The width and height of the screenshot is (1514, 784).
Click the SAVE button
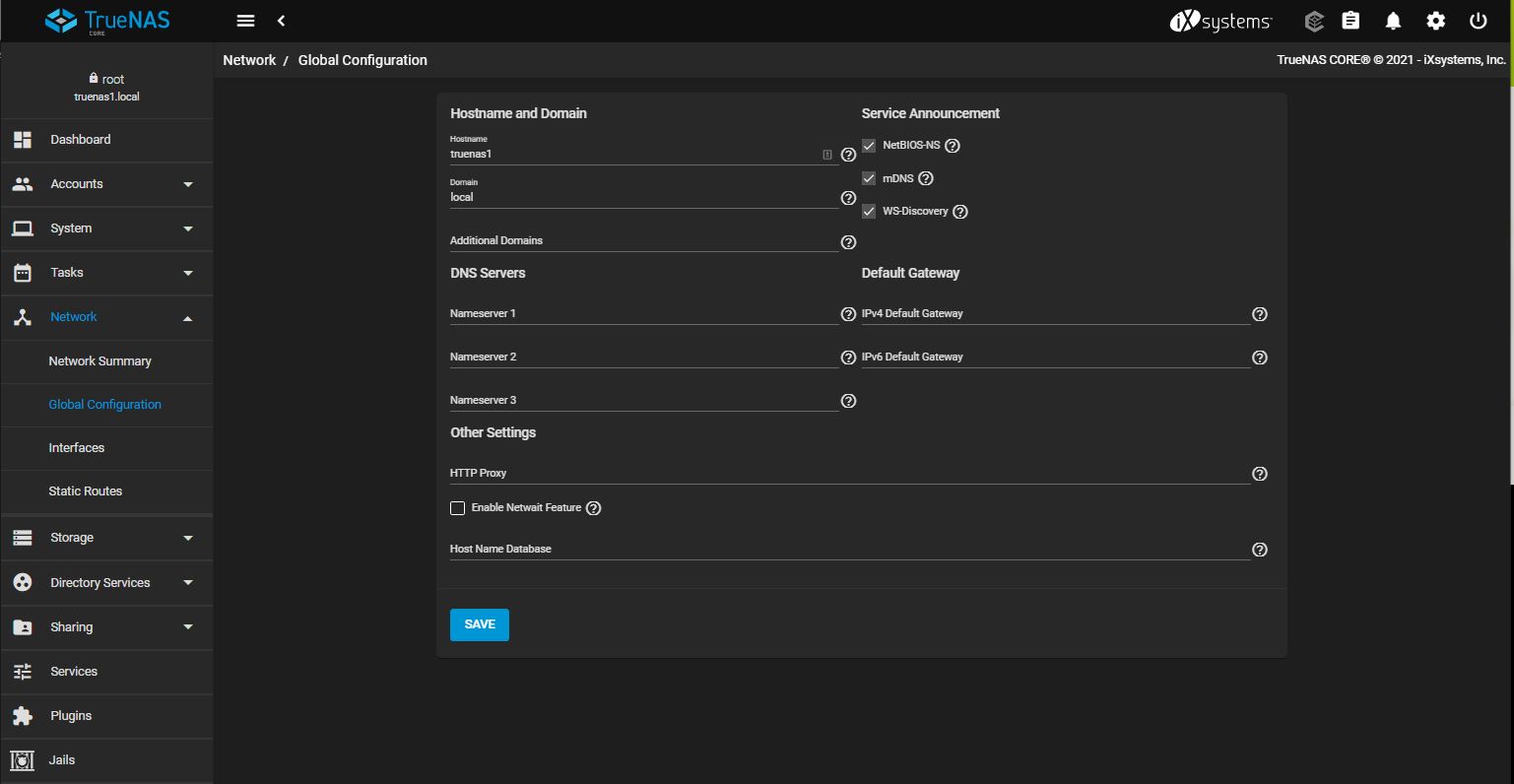tap(479, 624)
